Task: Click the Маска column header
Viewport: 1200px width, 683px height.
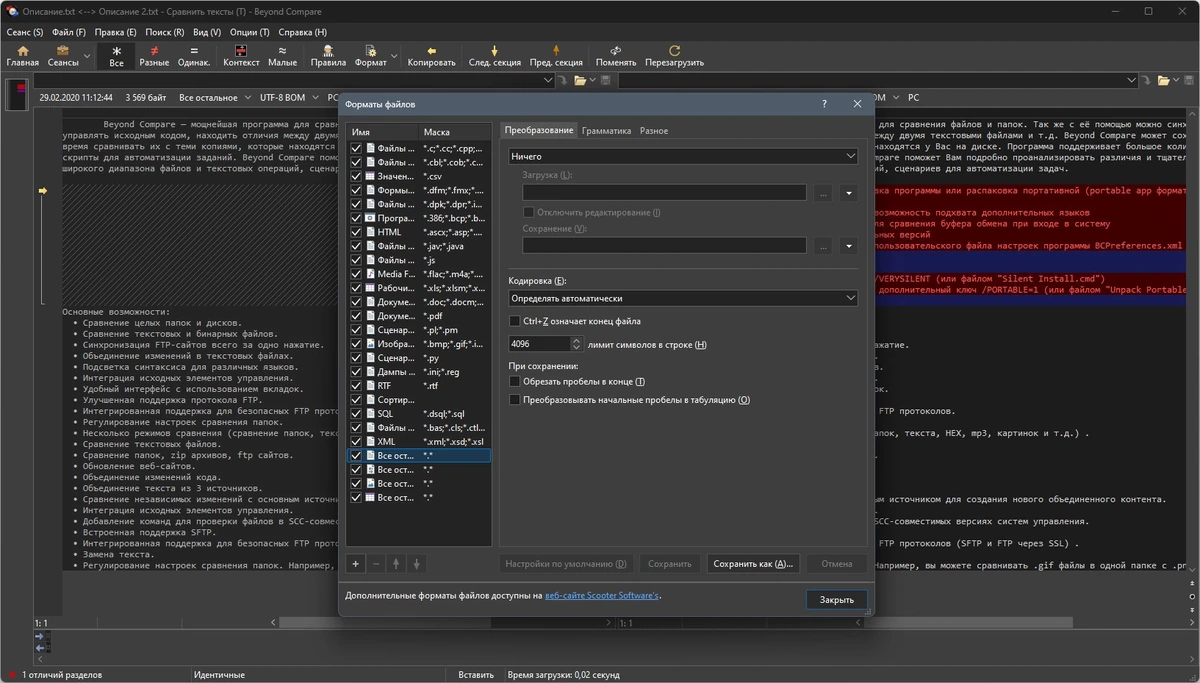Action: tap(455, 132)
